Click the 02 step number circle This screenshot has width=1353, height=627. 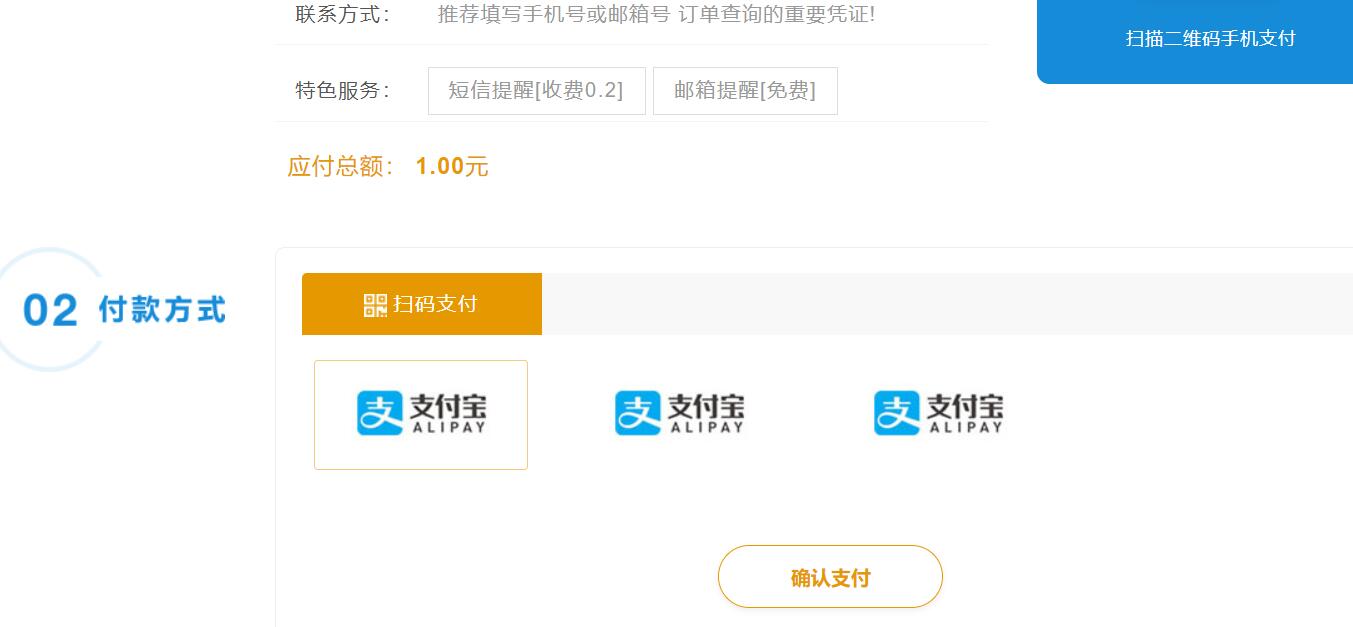coord(50,311)
